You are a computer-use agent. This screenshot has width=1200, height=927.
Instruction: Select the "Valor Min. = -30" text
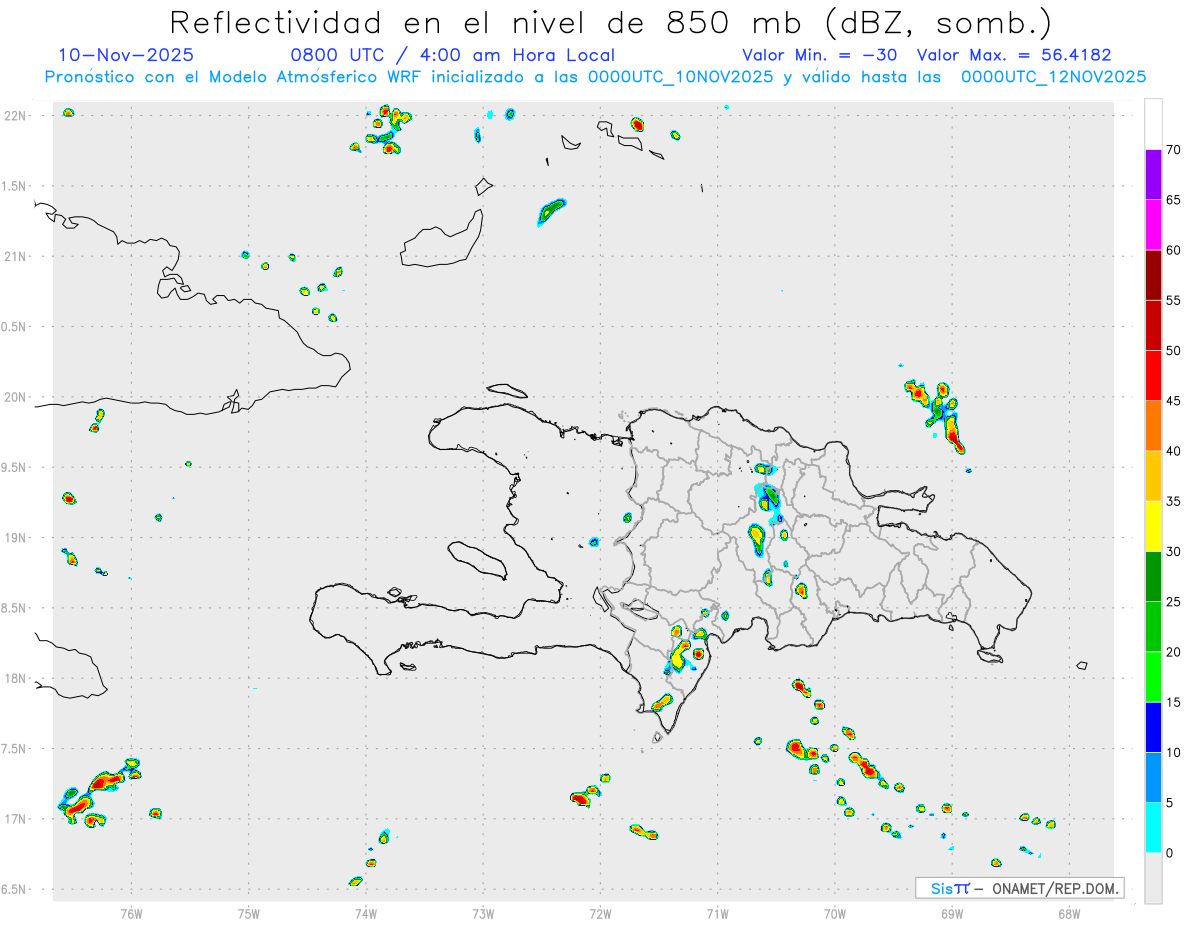pos(819,55)
